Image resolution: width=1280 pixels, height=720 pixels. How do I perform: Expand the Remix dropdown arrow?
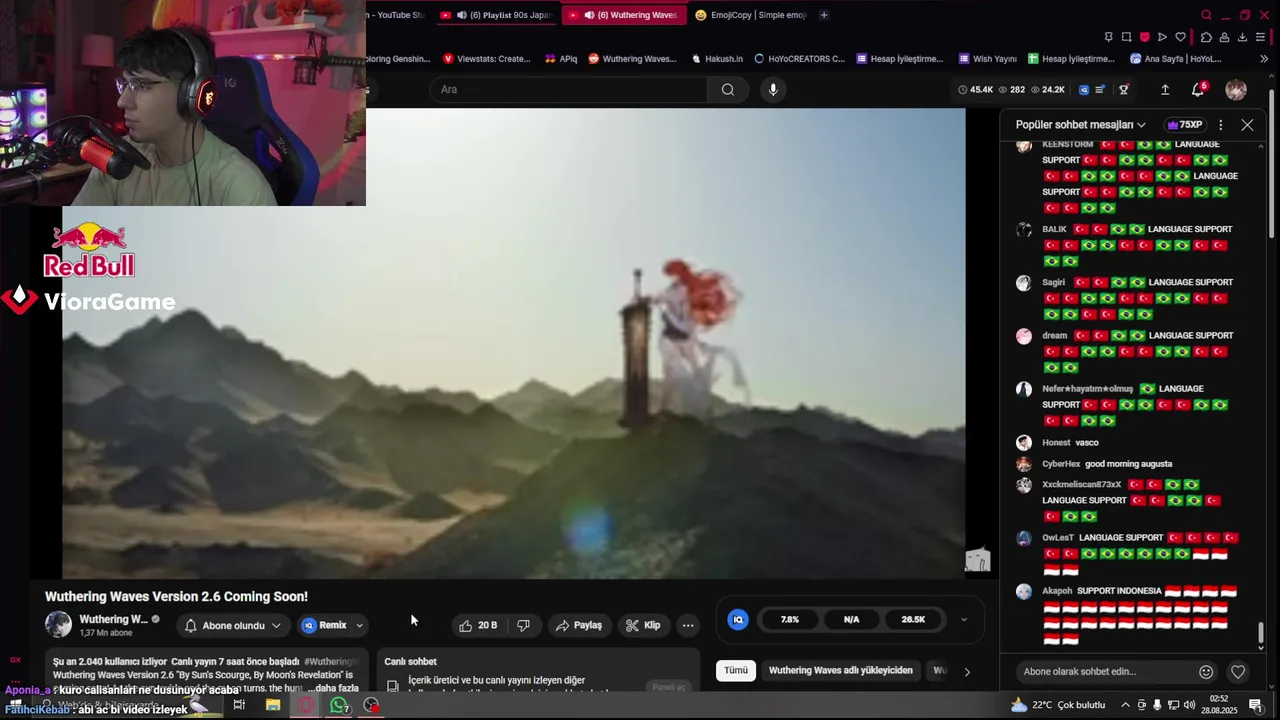point(360,626)
